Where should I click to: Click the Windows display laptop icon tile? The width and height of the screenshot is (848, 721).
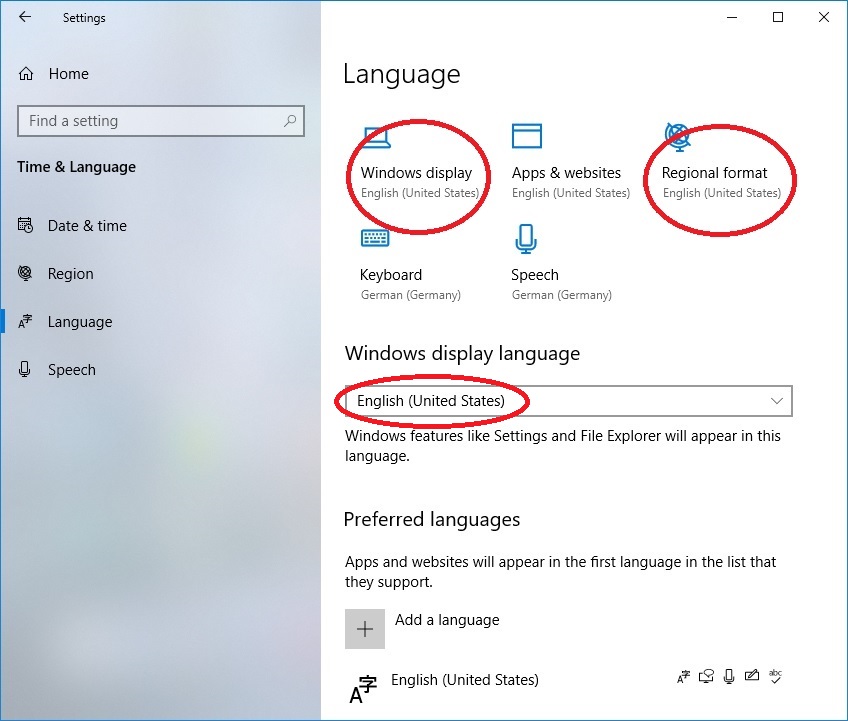point(377,137)
